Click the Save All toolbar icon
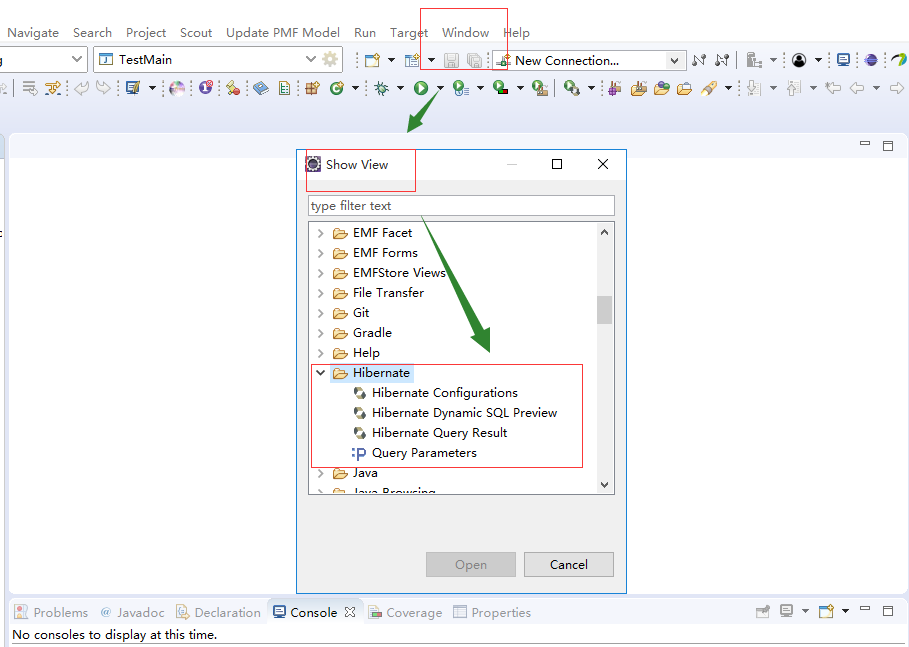 (x=474, y=60)
